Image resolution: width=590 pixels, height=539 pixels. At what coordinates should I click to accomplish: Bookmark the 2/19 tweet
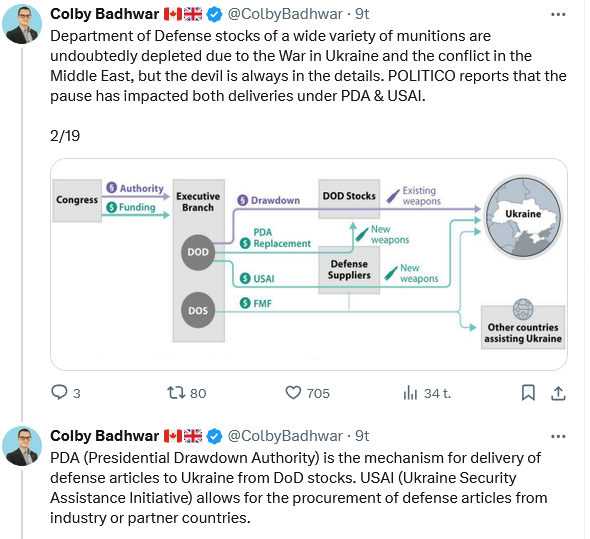pos(528,393)
